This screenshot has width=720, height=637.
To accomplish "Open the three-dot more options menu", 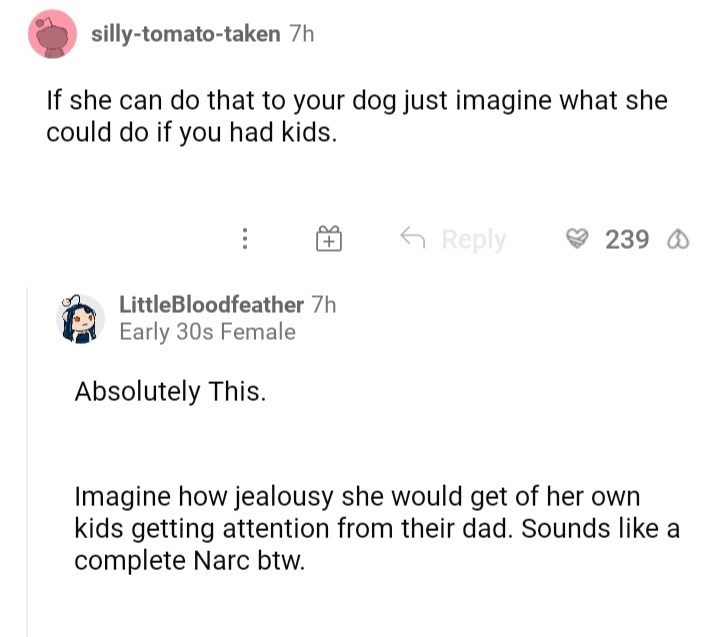I will pos(244,239).
